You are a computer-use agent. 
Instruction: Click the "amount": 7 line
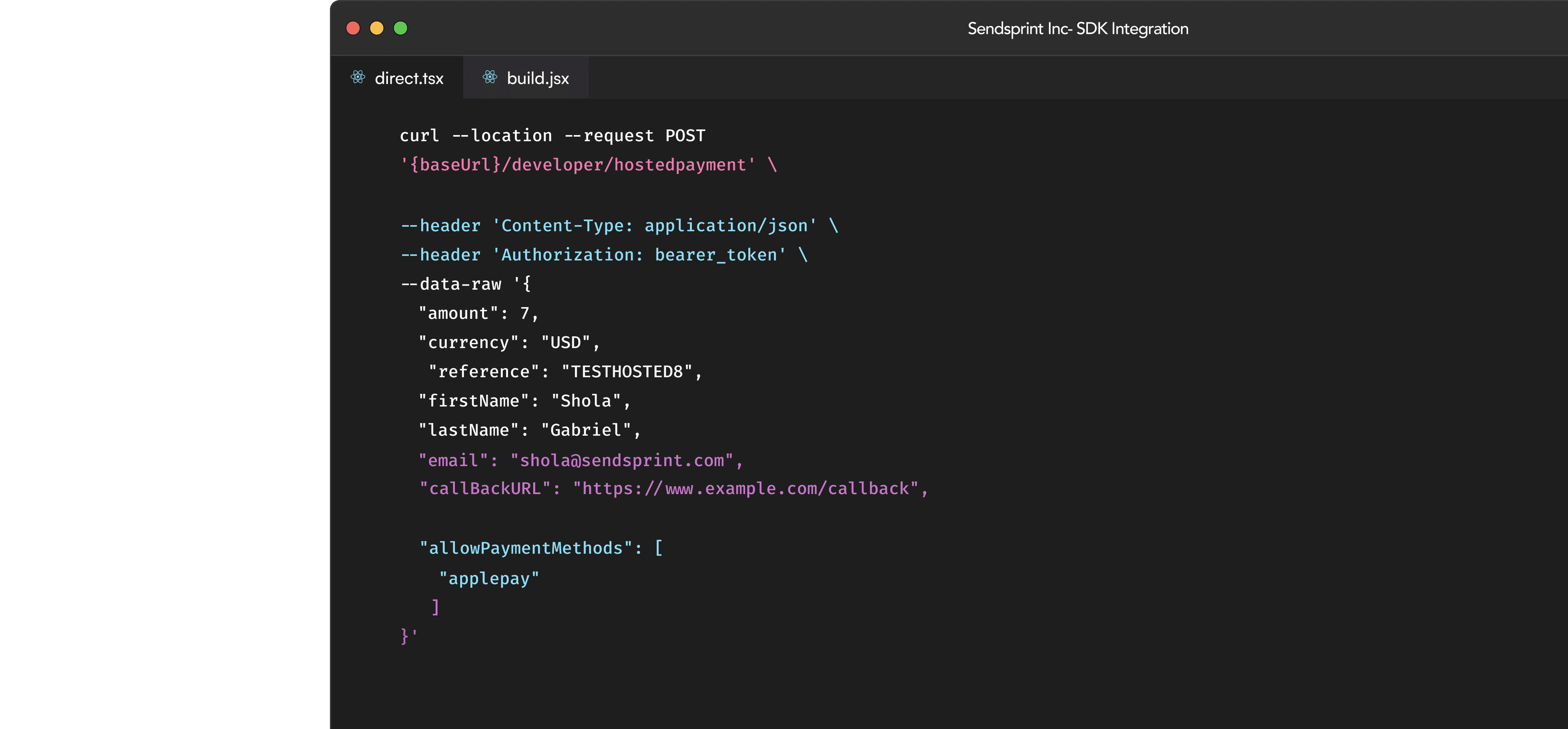[x=478, y=313]
